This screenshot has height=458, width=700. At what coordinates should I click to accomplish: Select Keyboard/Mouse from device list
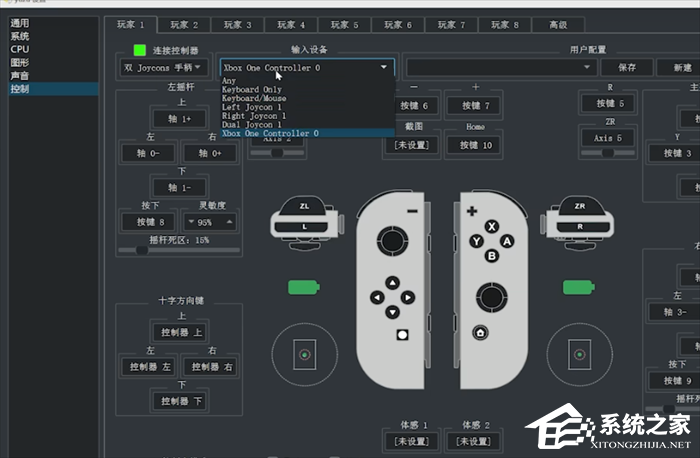coord(308,98)
